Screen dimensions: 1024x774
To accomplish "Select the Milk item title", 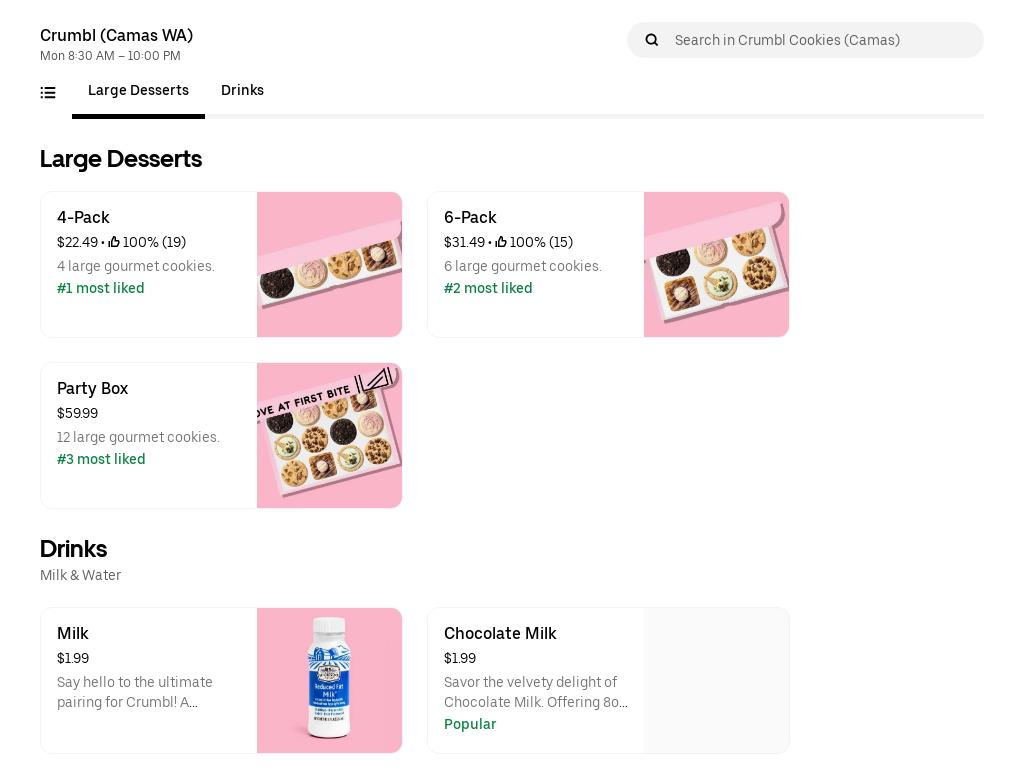I will tap(72, 634).
